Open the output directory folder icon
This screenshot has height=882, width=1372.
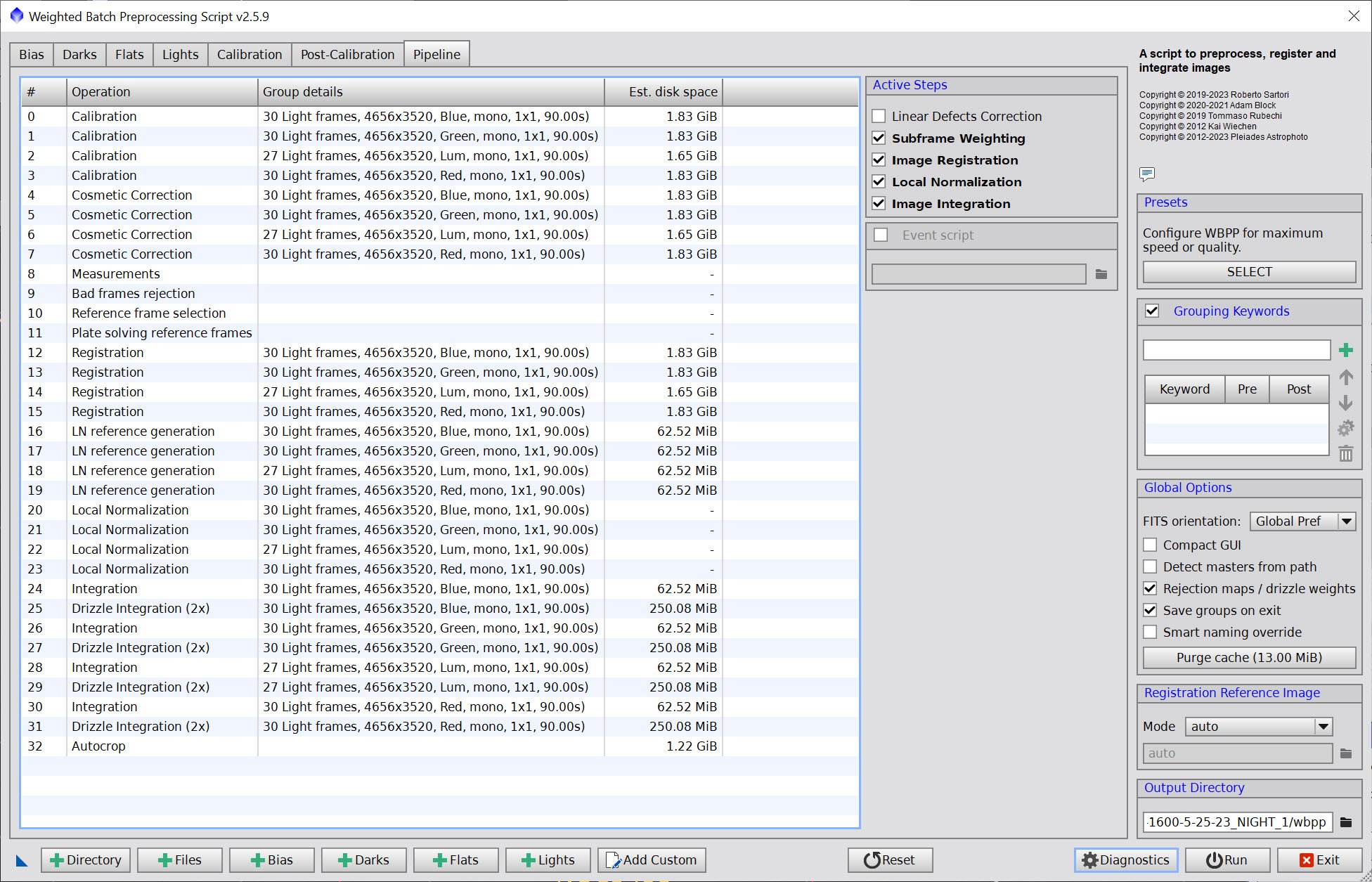[1345, 822]
